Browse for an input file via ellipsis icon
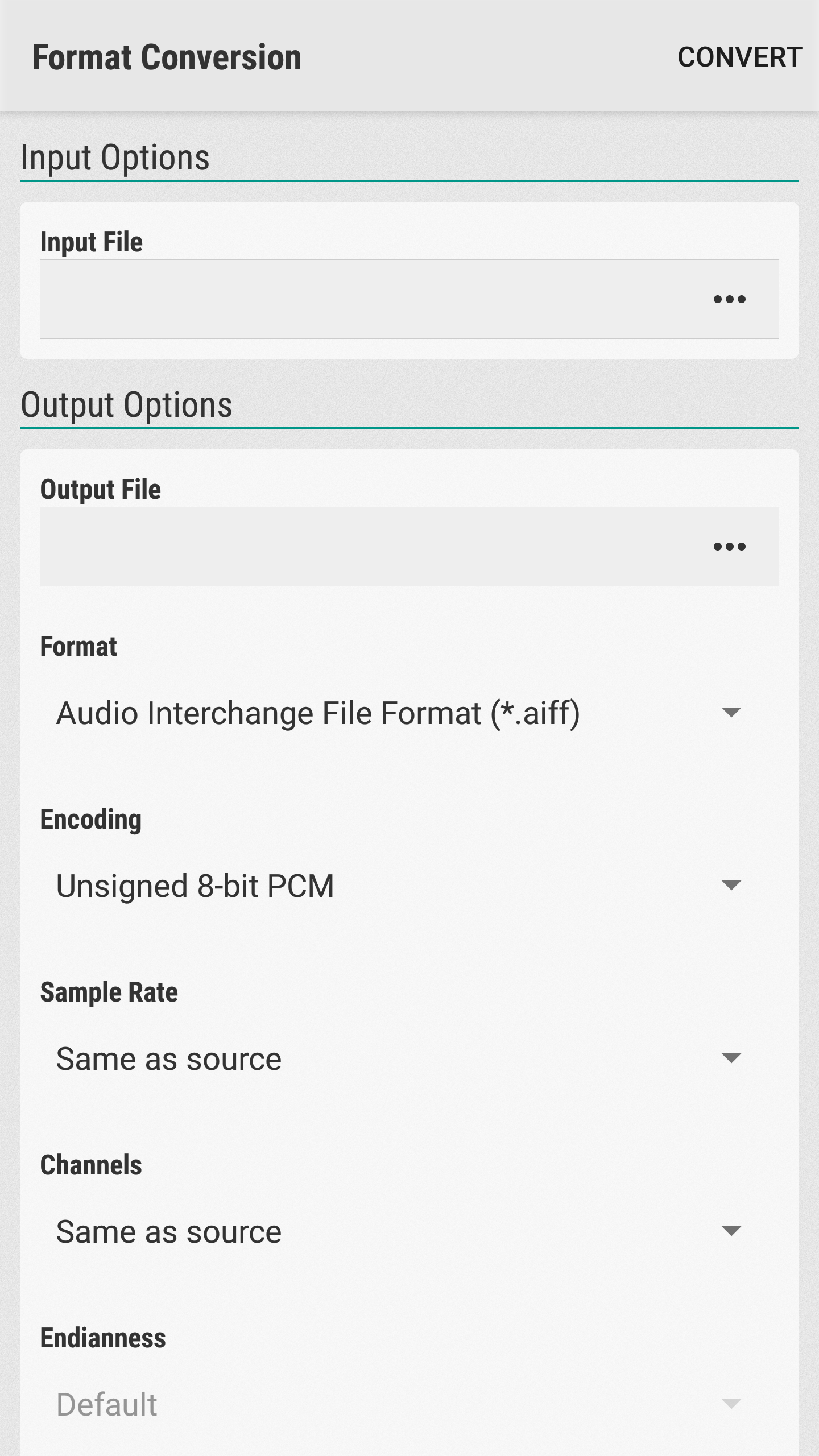This screenshot has height=1456, width=819. (x=730, y=298)
